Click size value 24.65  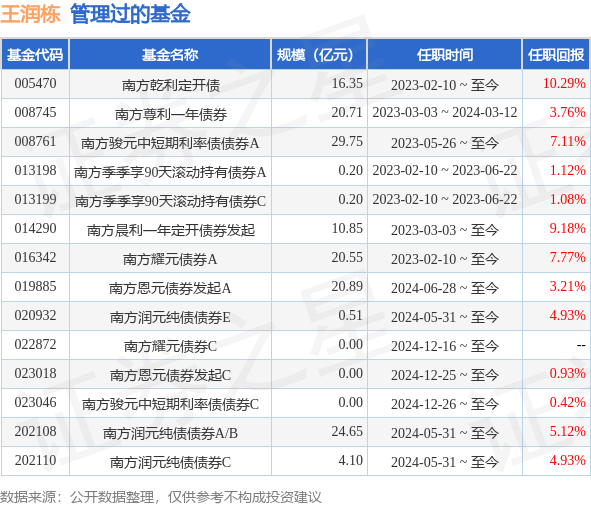347,432
